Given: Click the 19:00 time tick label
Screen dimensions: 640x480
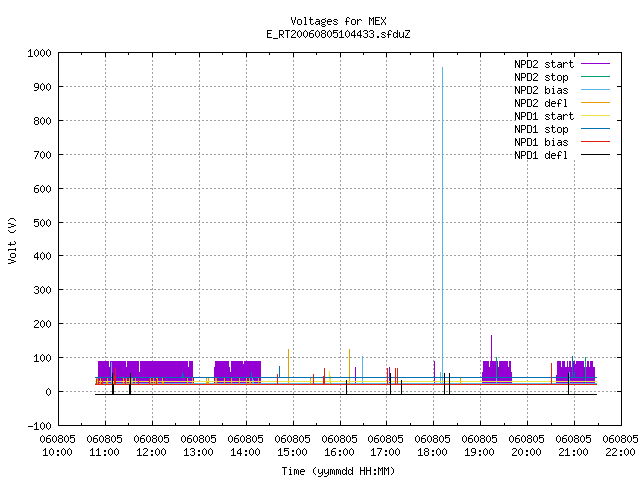Looking at the screenshot, I should coord(479,452).
